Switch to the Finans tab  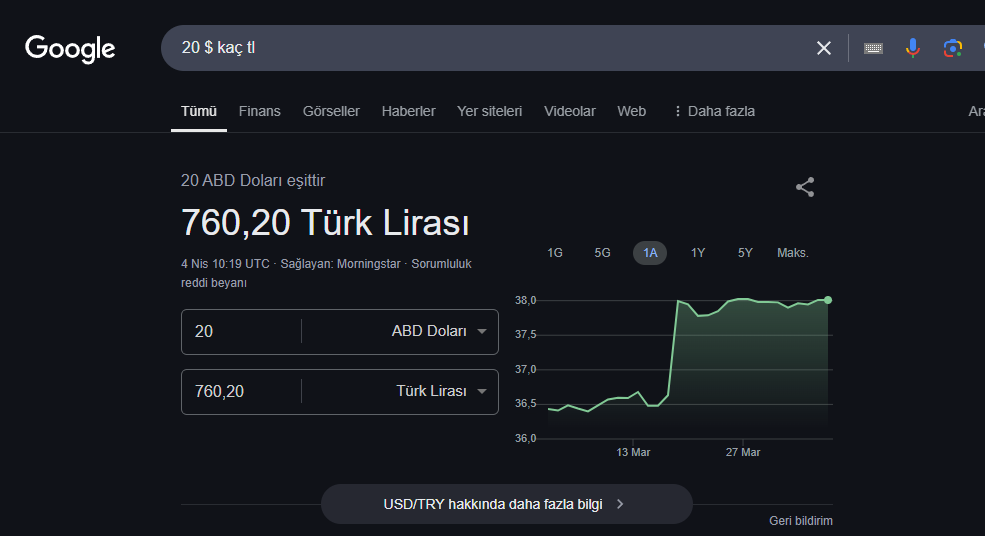click(259, 111)
